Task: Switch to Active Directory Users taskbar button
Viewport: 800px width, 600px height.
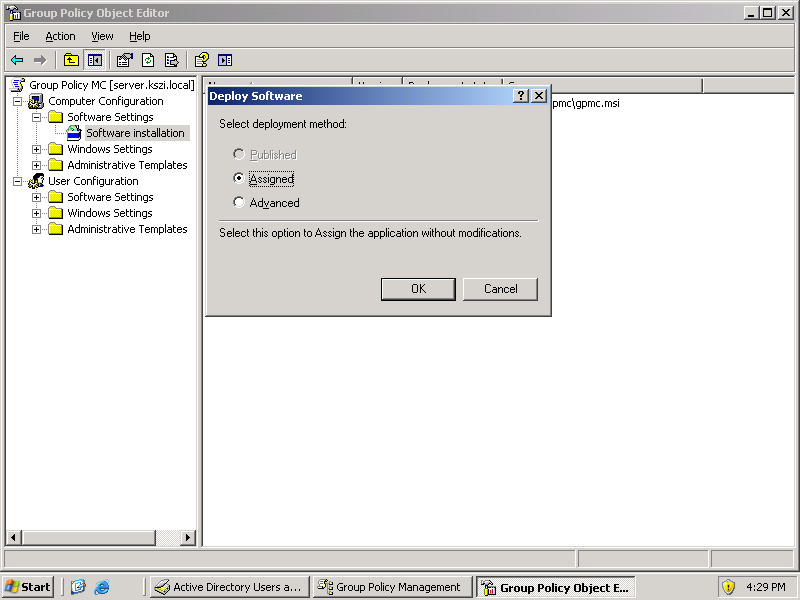Action: tap(230, 587)
